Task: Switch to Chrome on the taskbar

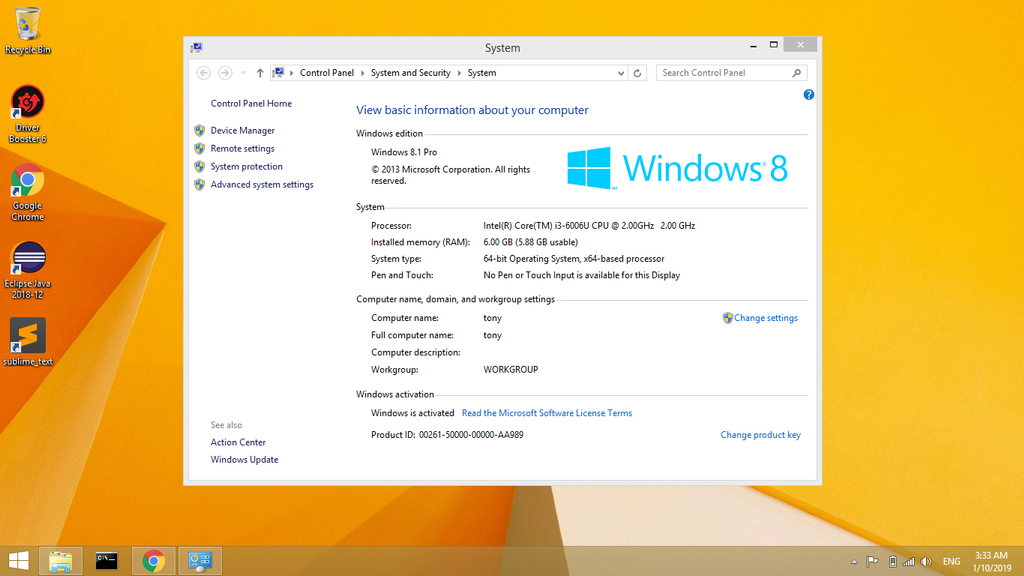Action: point(153,560)
